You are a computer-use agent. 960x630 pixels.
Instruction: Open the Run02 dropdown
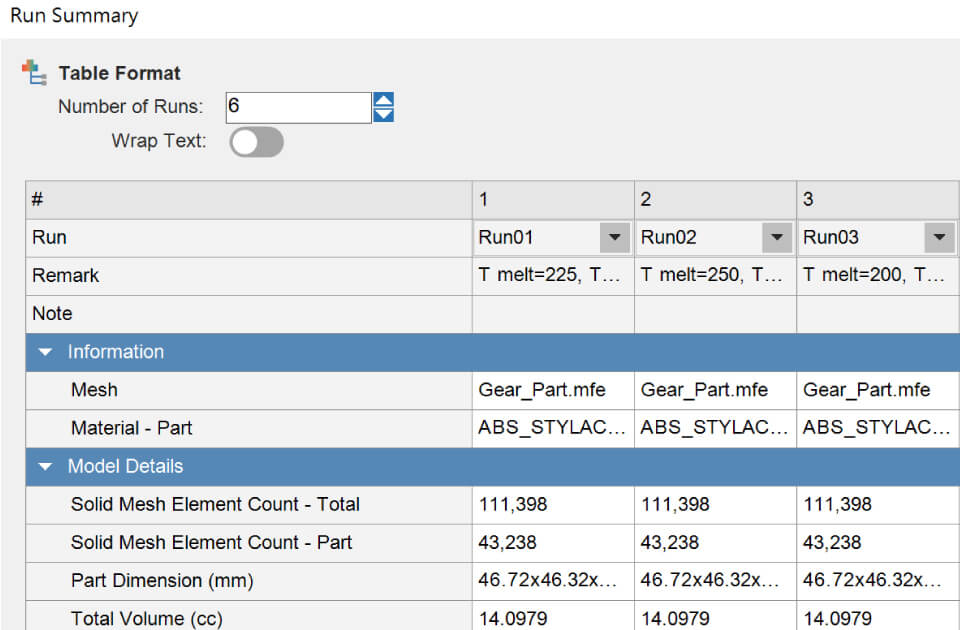point(776,238)
